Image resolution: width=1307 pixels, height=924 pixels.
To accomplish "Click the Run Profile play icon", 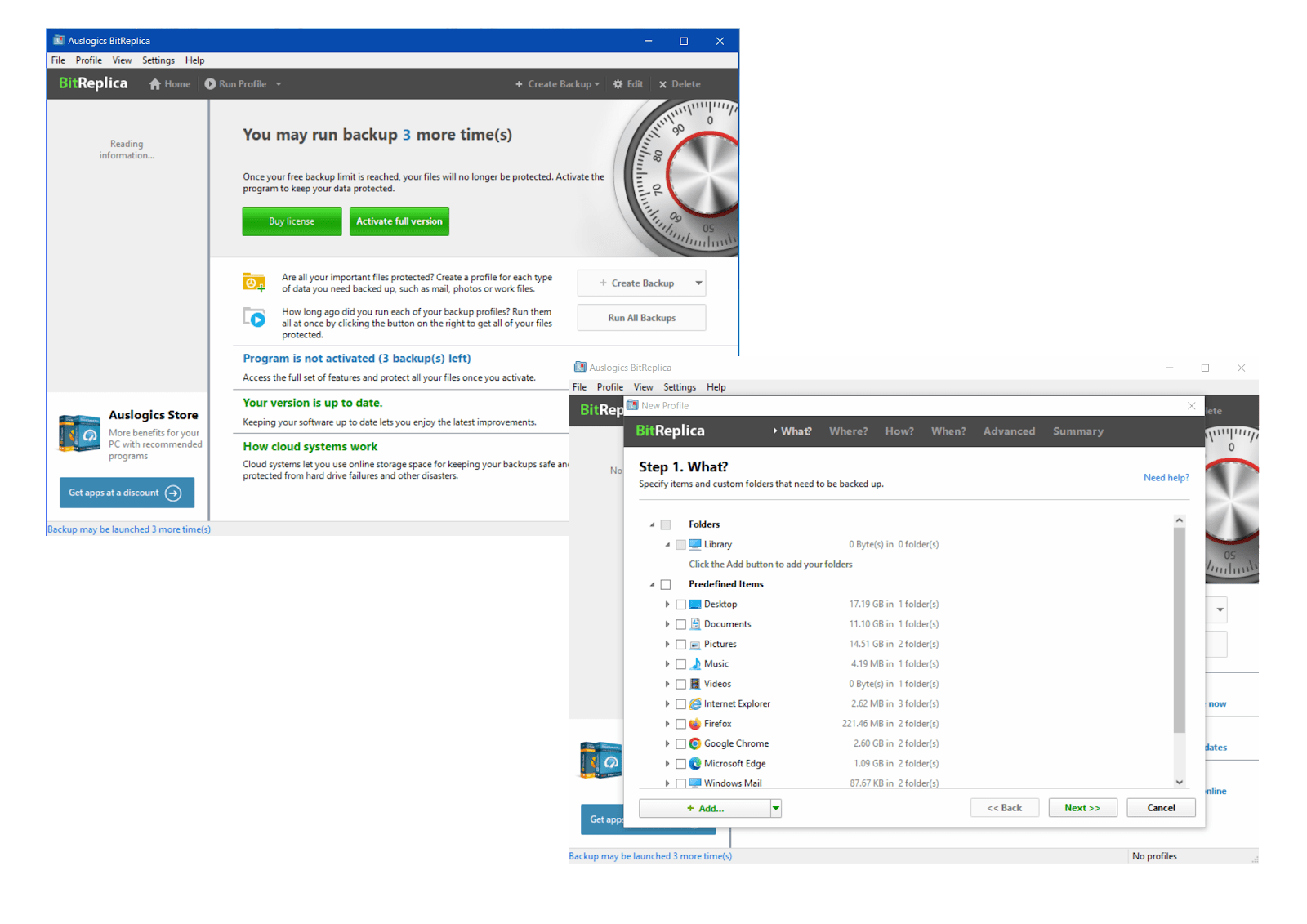I will [210, 84].
